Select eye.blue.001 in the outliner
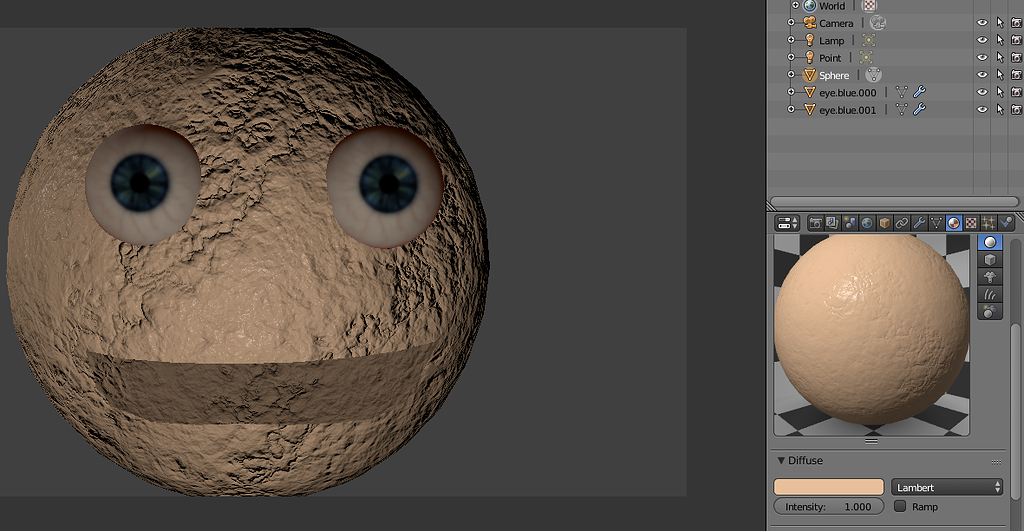 coord(848,110)
